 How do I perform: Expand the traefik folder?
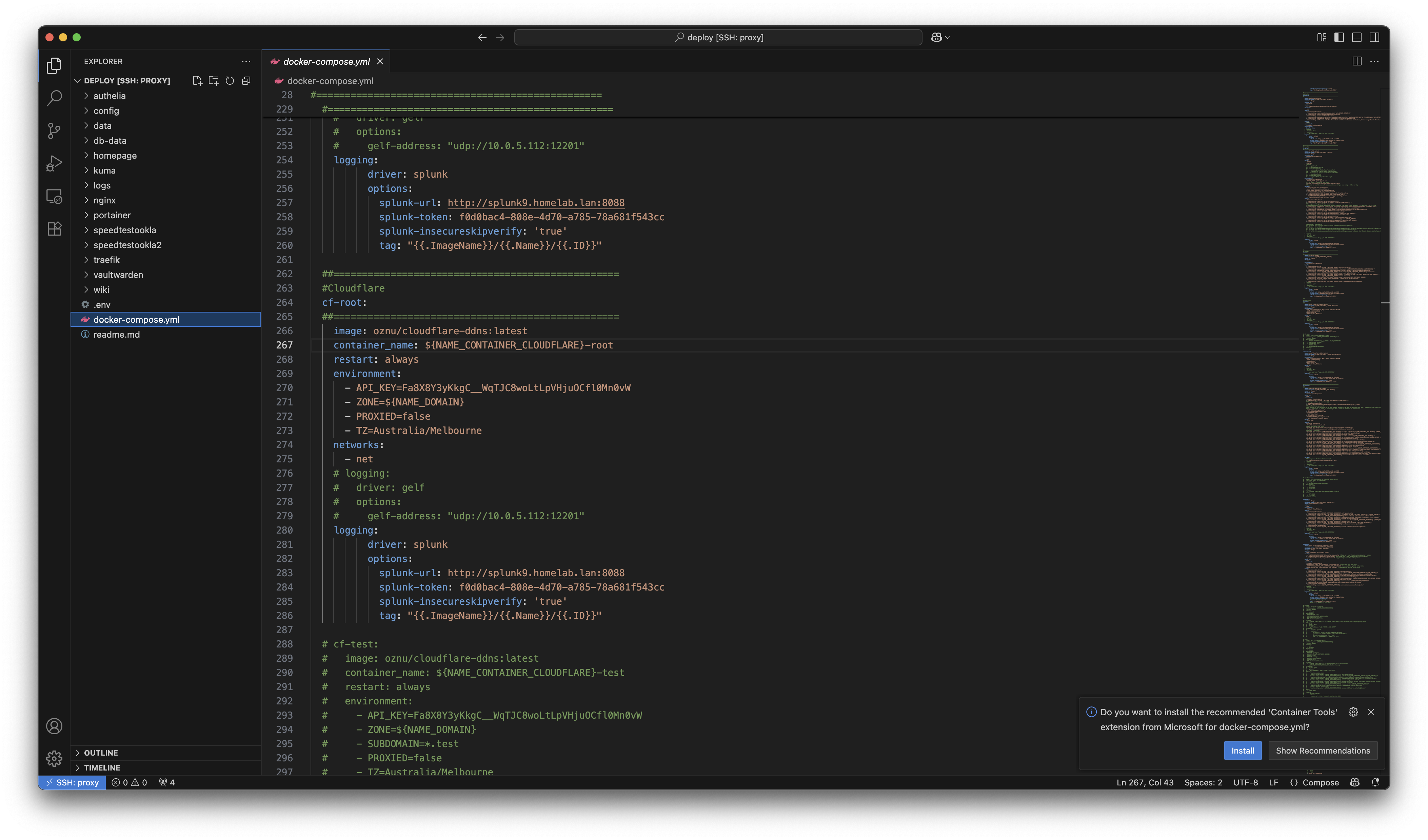[x=106, y=260]
